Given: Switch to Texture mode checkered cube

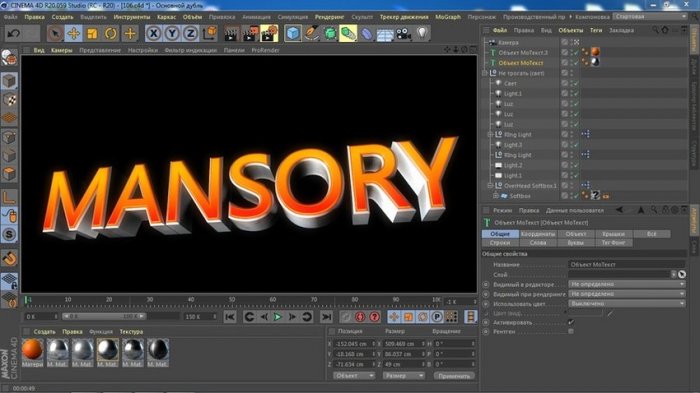Looking at the screenshot, I should tap(9, 99).
